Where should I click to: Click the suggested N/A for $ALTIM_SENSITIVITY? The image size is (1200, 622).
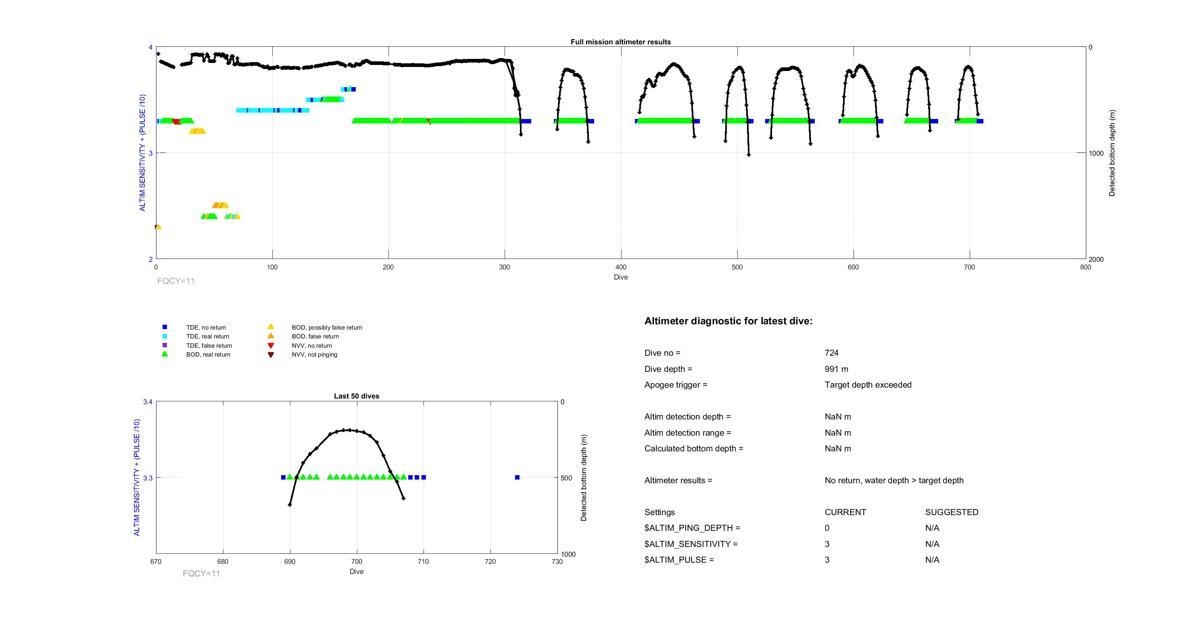932,544
